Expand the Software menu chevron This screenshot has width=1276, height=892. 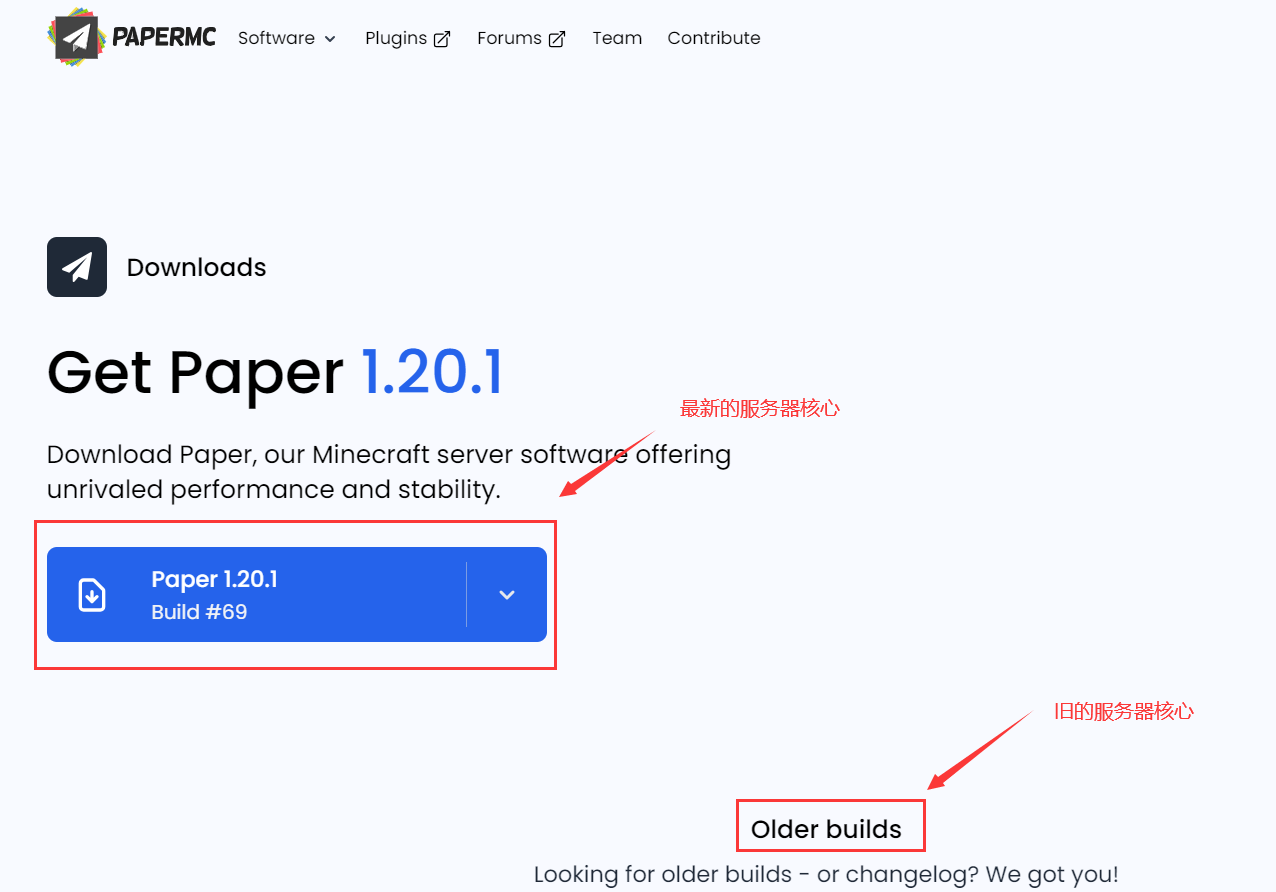click(330, 39)
